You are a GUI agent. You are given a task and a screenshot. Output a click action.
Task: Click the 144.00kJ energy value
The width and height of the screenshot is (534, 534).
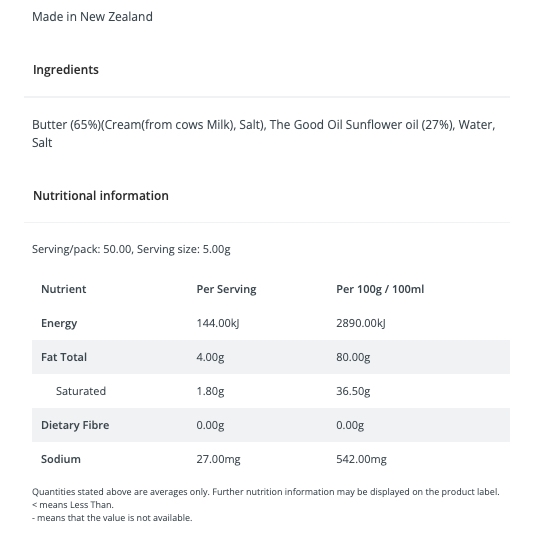tap(218, 323)
